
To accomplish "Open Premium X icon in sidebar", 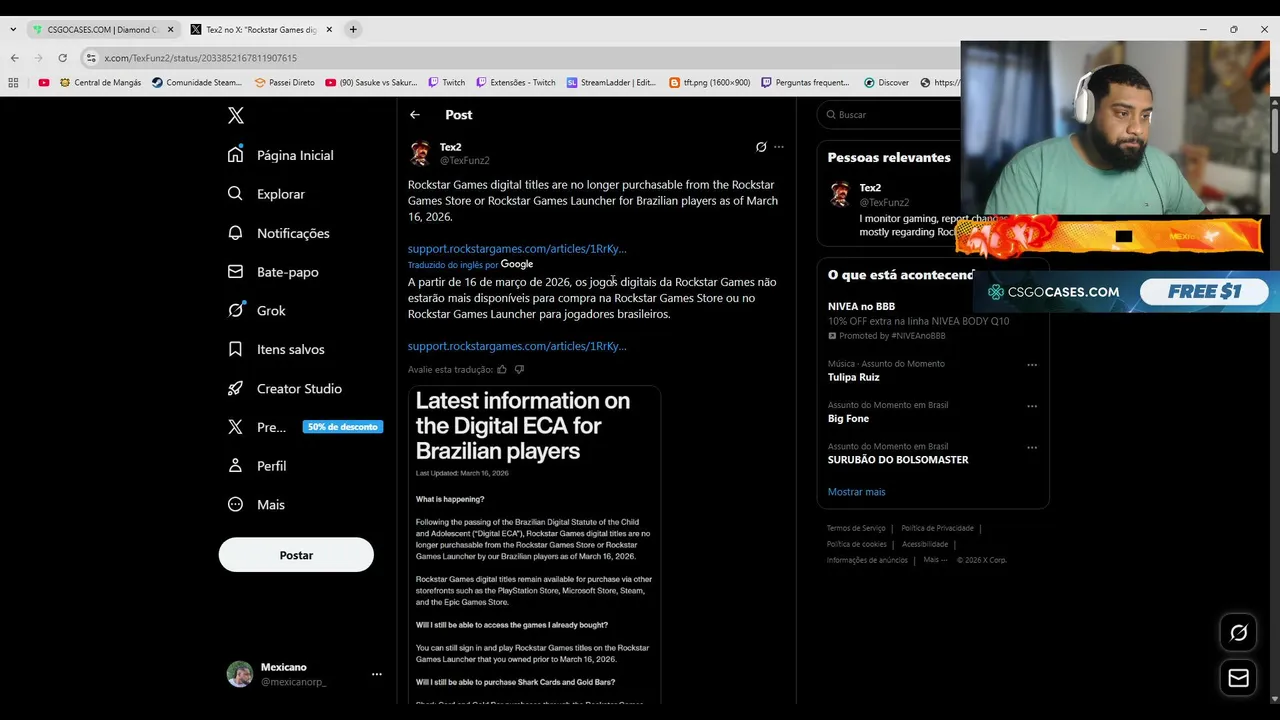I will pos(235,427).
